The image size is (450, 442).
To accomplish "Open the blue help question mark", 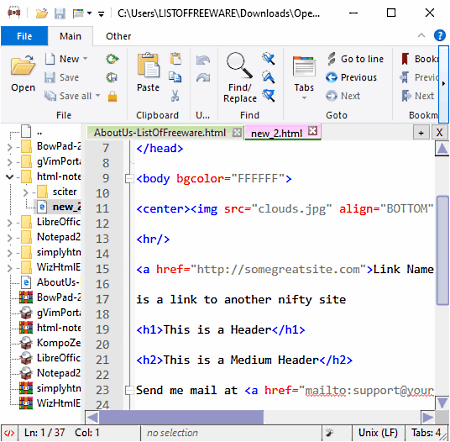I will click(440, 35).
